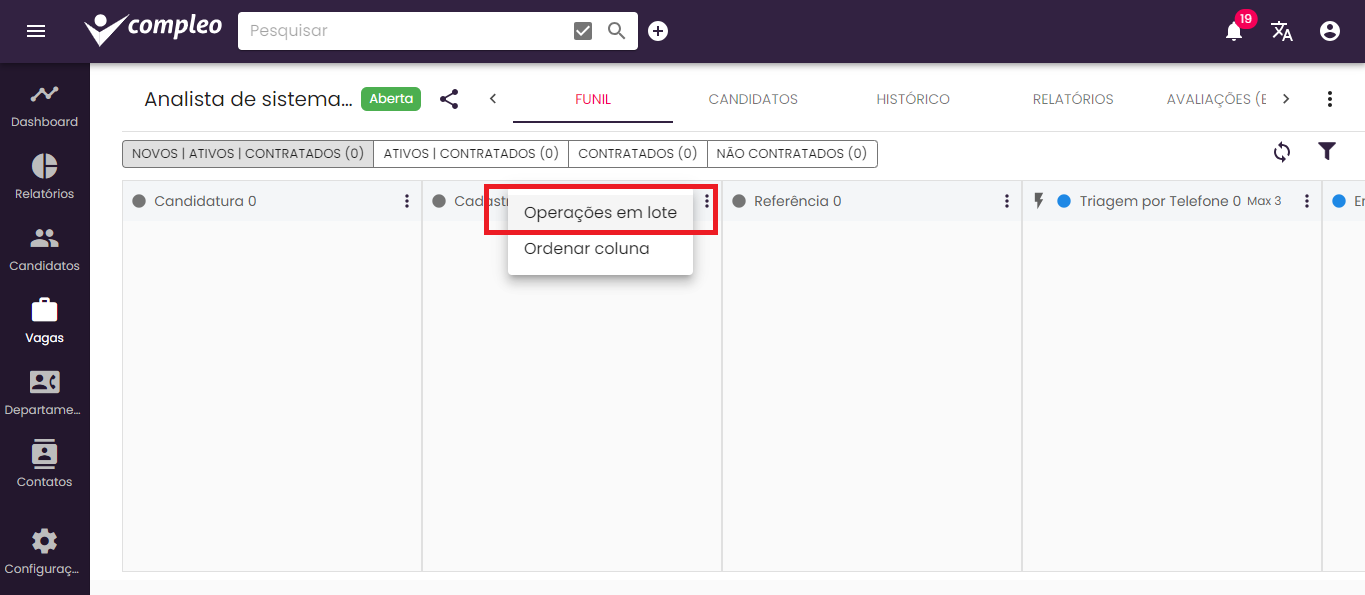This screenshot has height=595, width=1365.
Task: Toggle the checkbox inside the search bar
Action: click(582, 30)
